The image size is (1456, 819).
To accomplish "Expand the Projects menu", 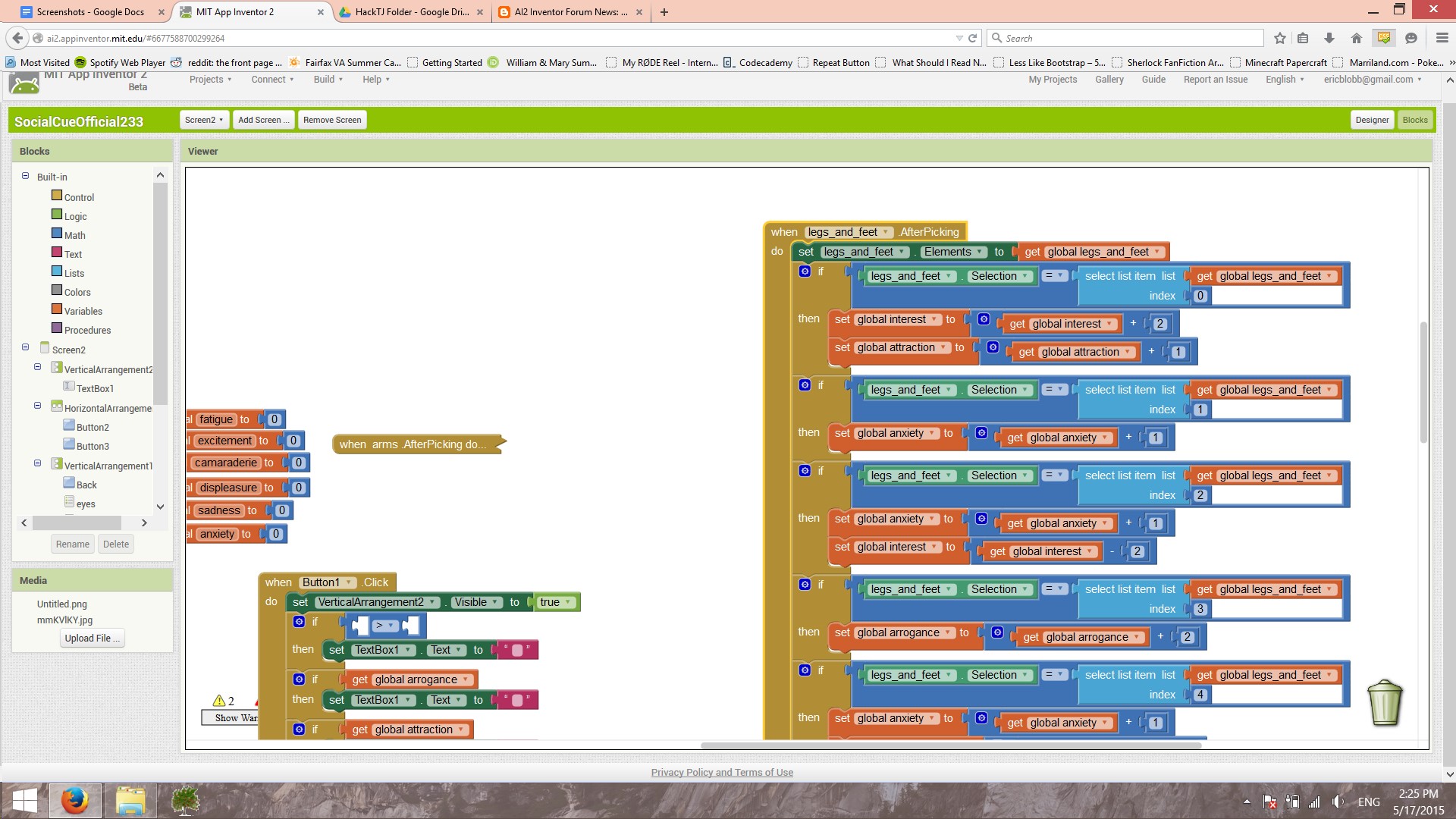I will 210,80.
